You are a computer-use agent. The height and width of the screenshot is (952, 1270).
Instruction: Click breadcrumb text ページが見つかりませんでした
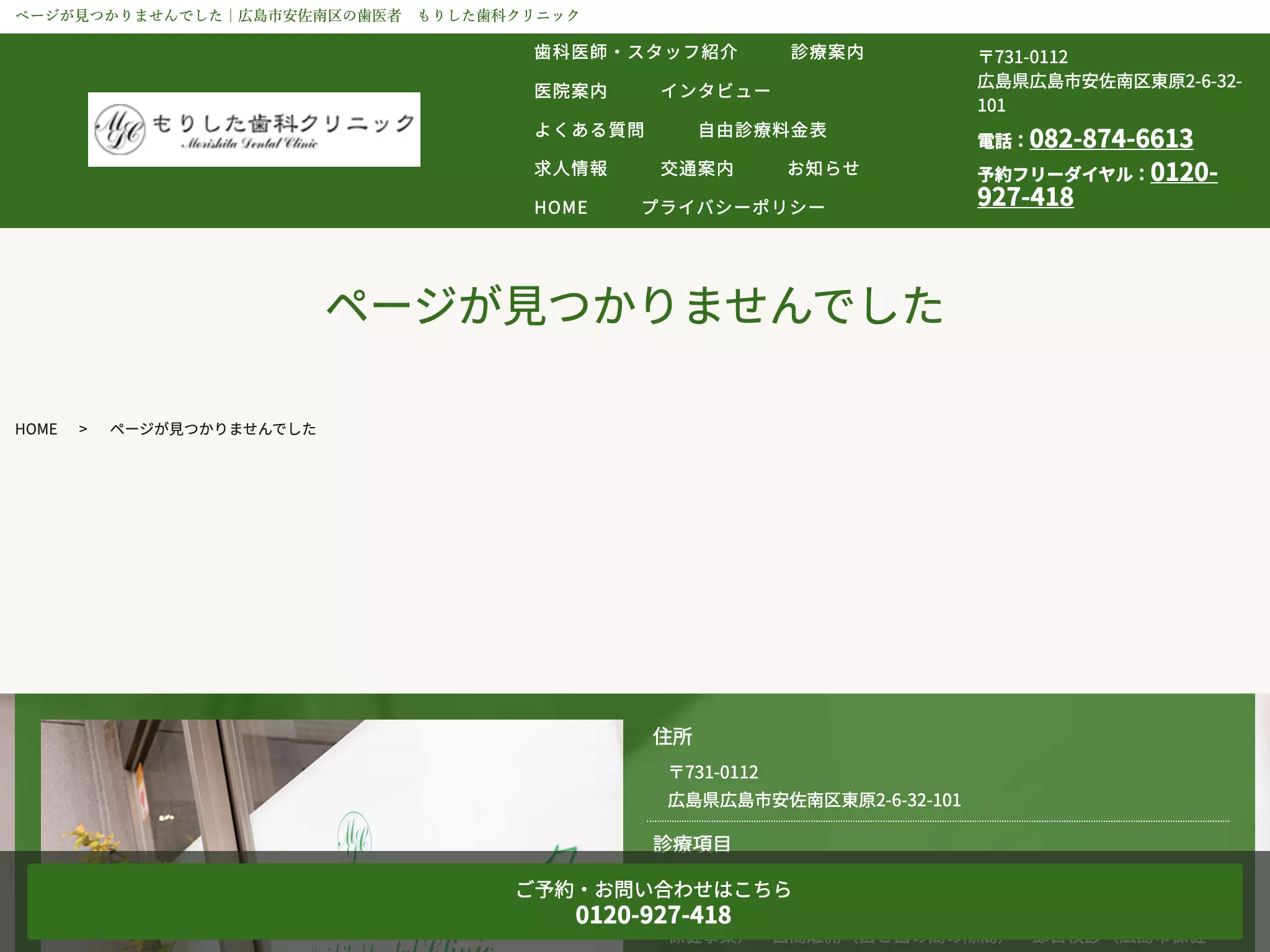213,429
